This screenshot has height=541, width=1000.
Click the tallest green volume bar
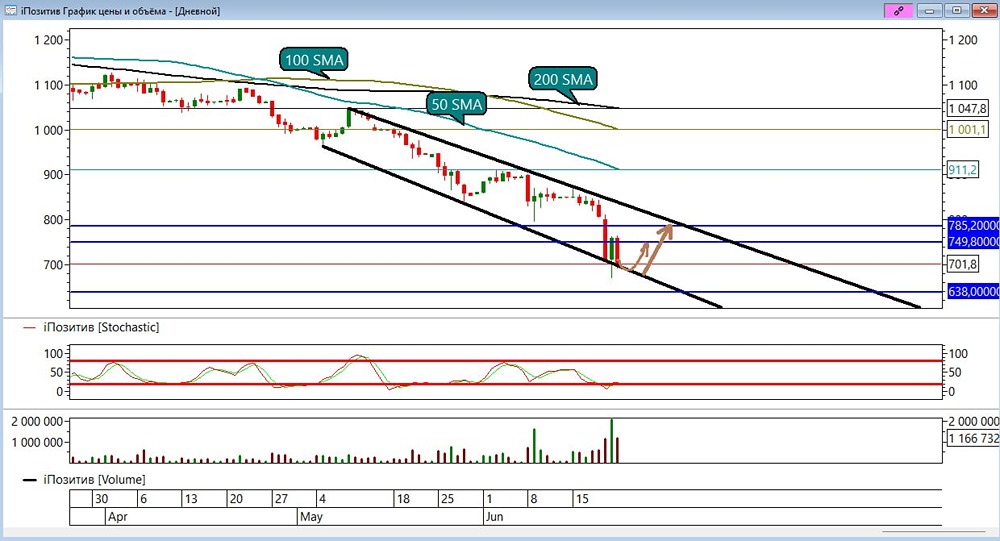point(612,441)
